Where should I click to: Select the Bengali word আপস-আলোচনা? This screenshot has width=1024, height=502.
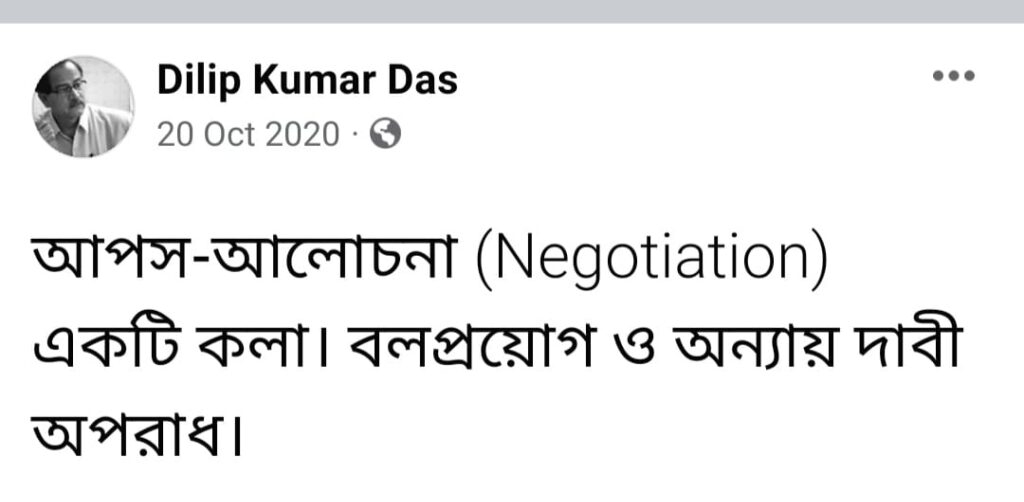tap(246, 264)
